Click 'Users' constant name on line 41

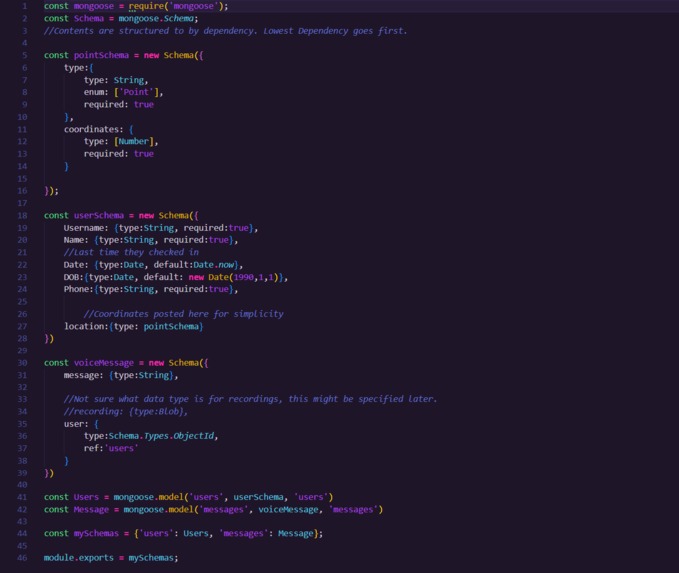pos(86,497)
